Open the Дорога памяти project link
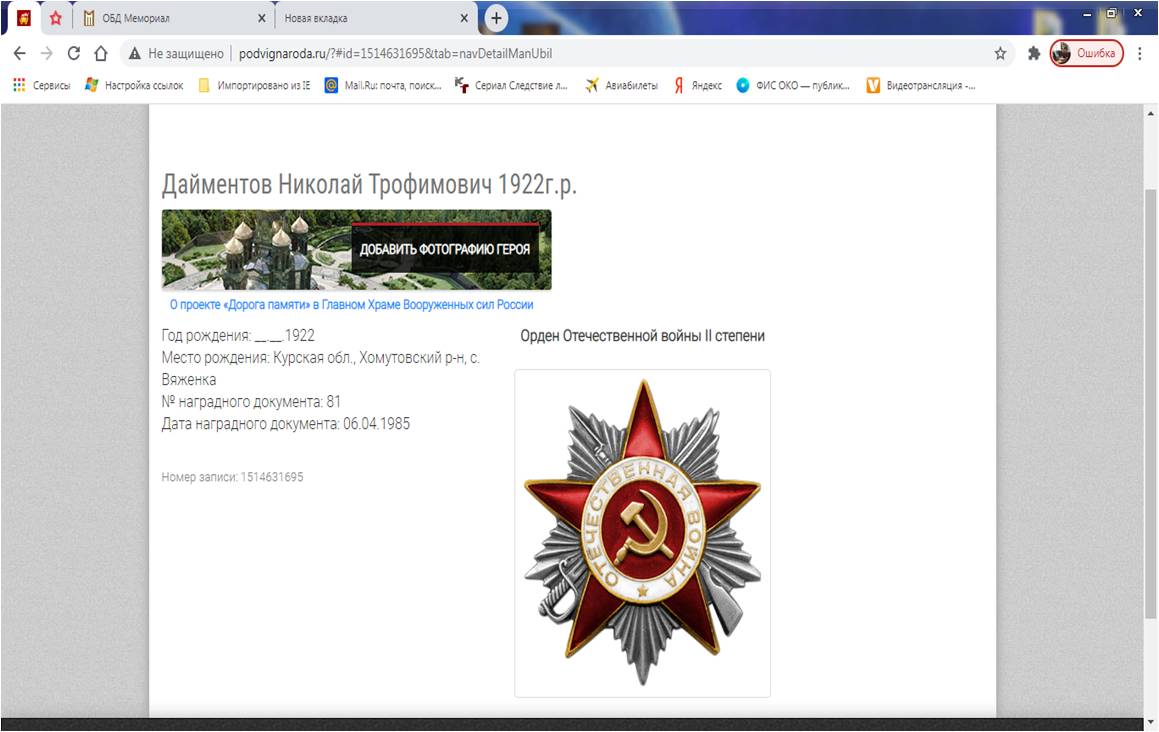 coord(351,305)
